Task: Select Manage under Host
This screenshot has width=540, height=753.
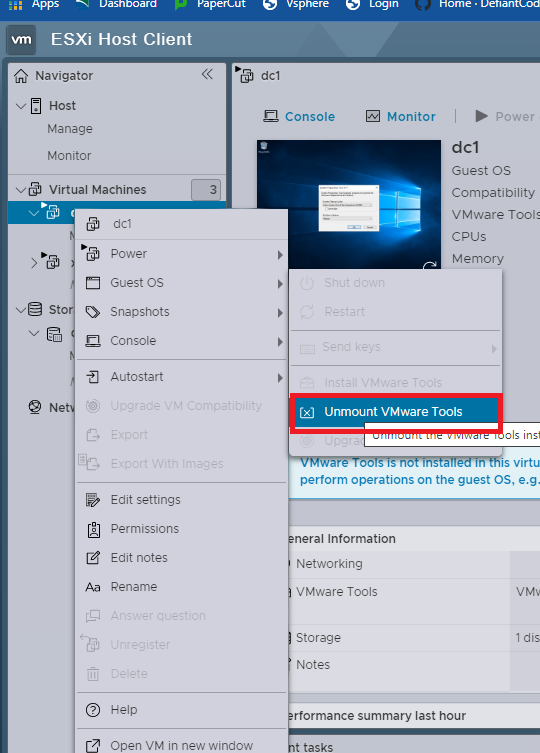Action: coord(70,129)
